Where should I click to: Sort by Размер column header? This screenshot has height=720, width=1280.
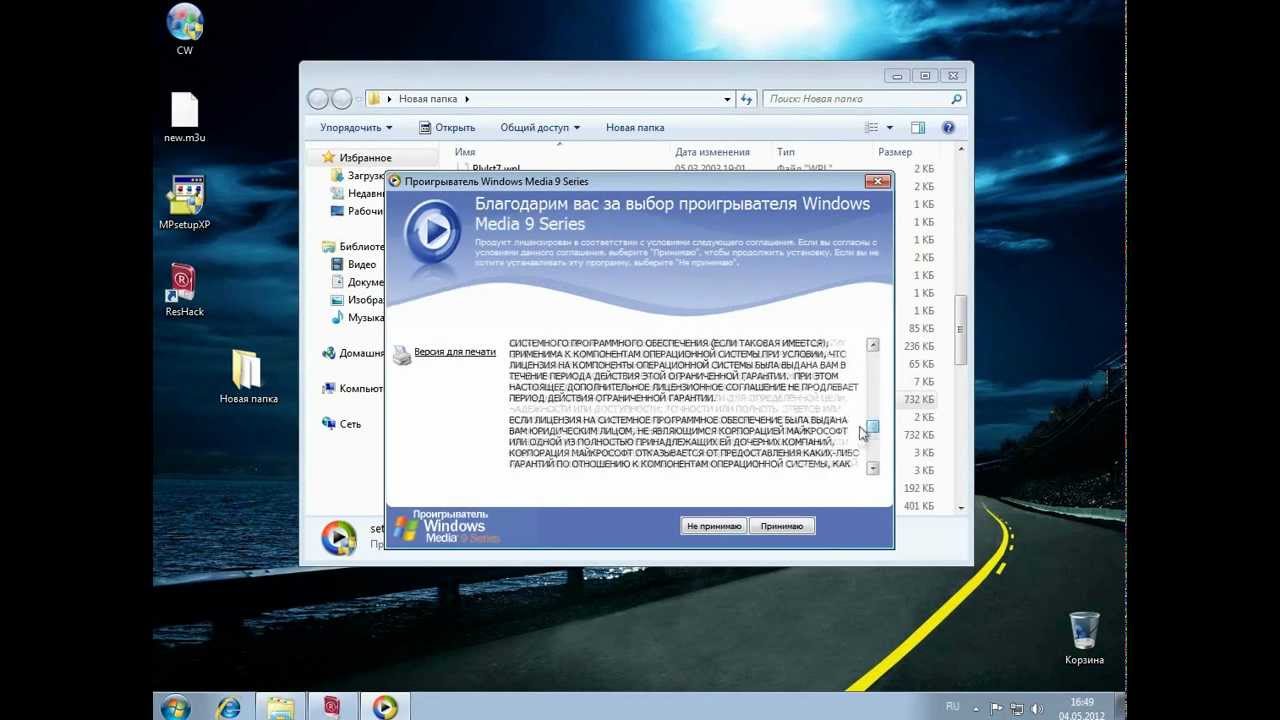(x=895, y=152)
